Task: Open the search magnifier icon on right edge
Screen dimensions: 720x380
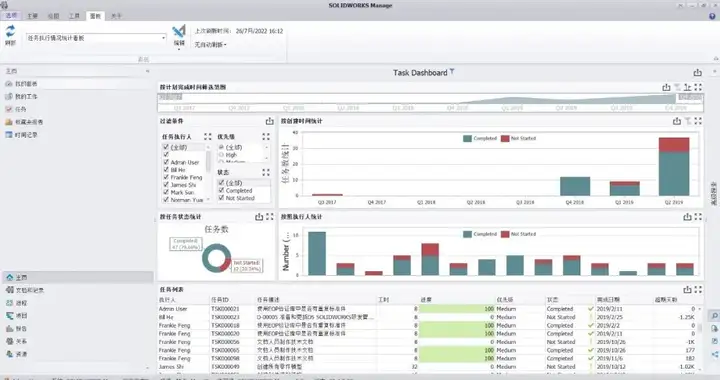Action: tap(714, 316)
